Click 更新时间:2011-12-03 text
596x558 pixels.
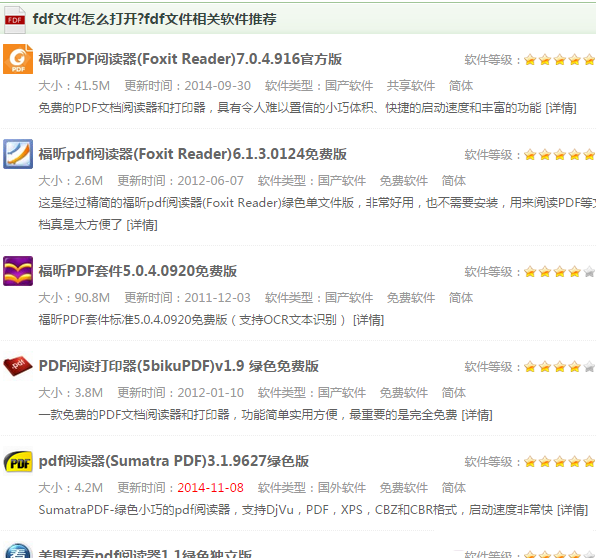point(187,298)
